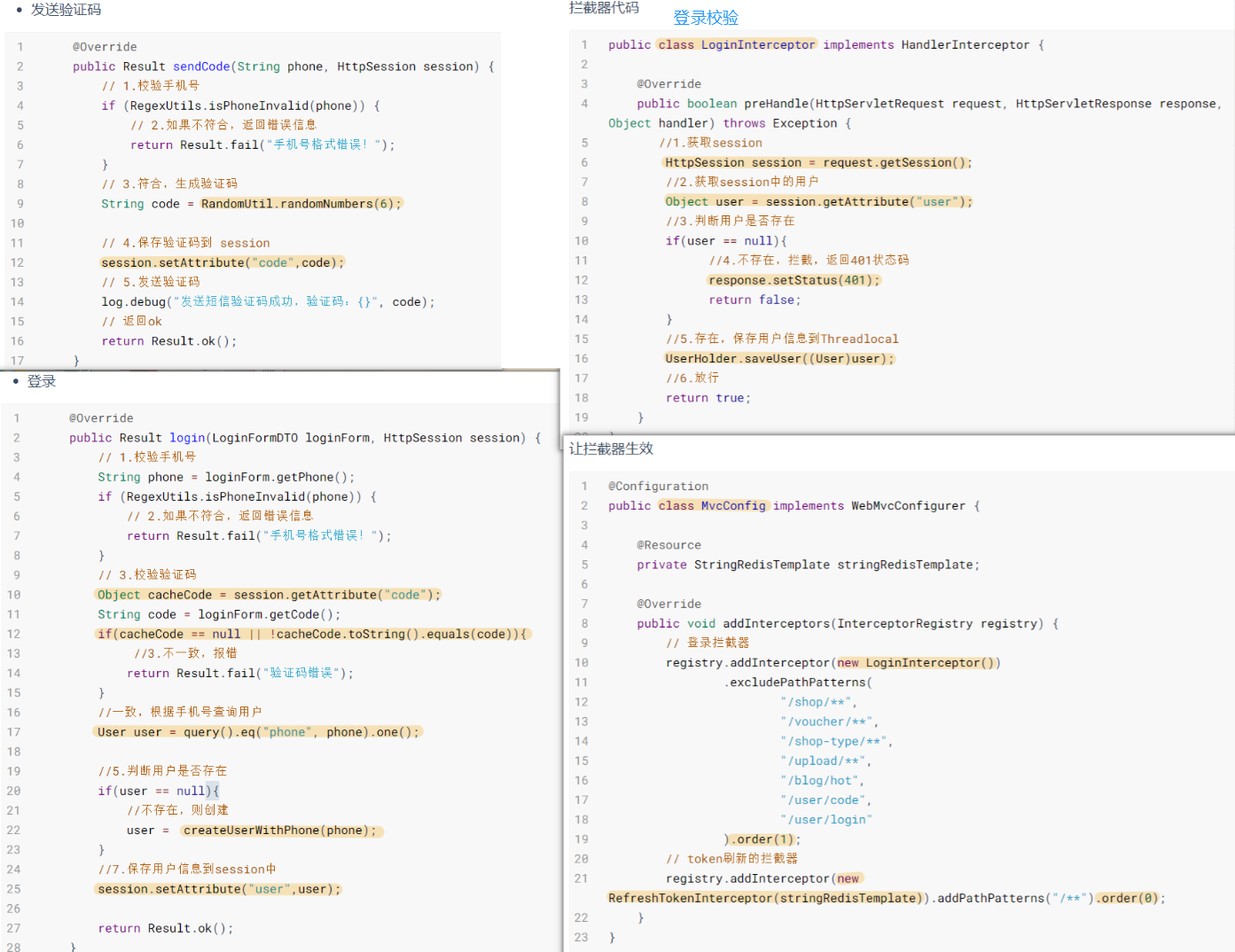Screen dimensions: 1235x952
Task: Click highlighted RandomUtil.randomNumbers(6); call
Action: point(301,204)
